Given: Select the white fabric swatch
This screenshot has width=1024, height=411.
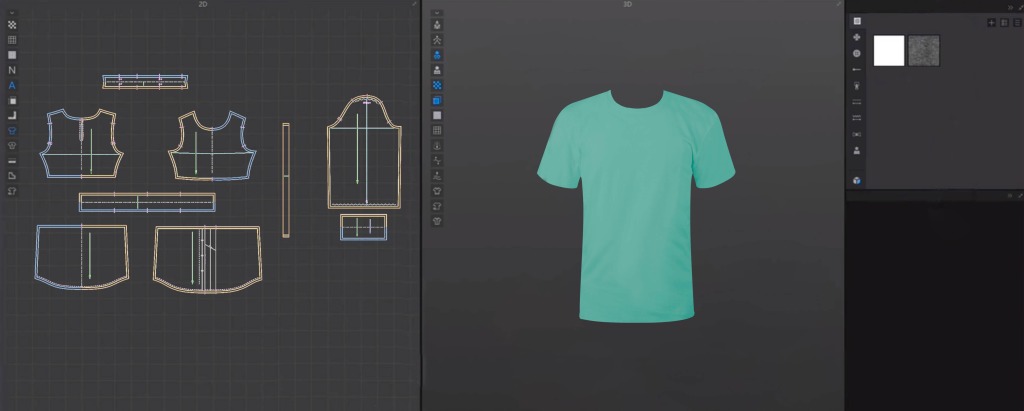Looking at the screenshot, I should pos(889,51).
